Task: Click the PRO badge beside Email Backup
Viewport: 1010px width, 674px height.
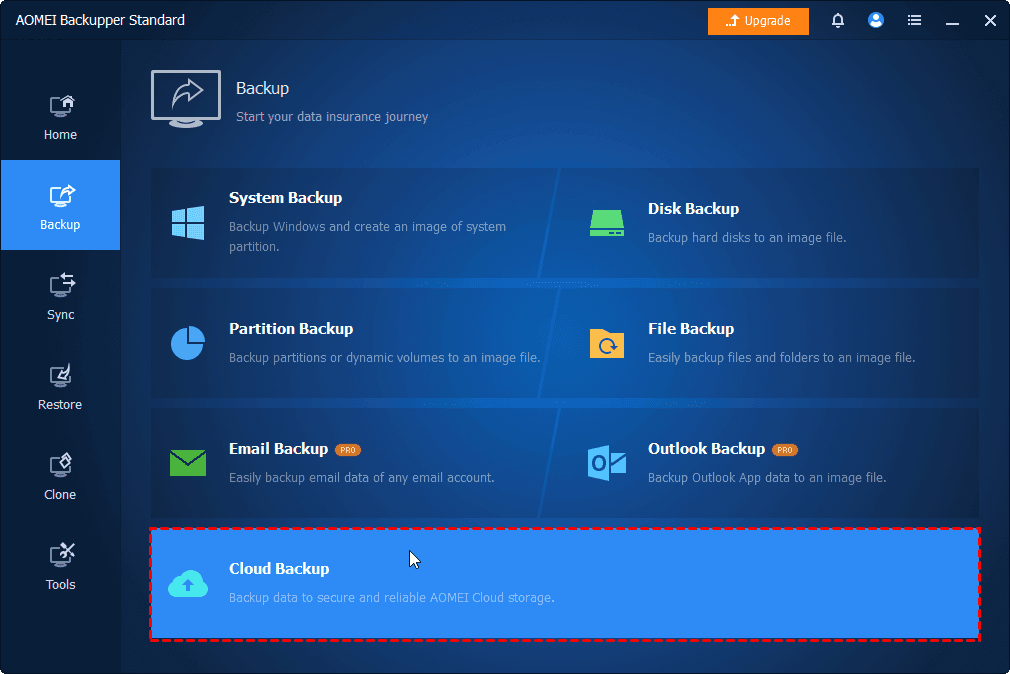Action: [348, 450]
